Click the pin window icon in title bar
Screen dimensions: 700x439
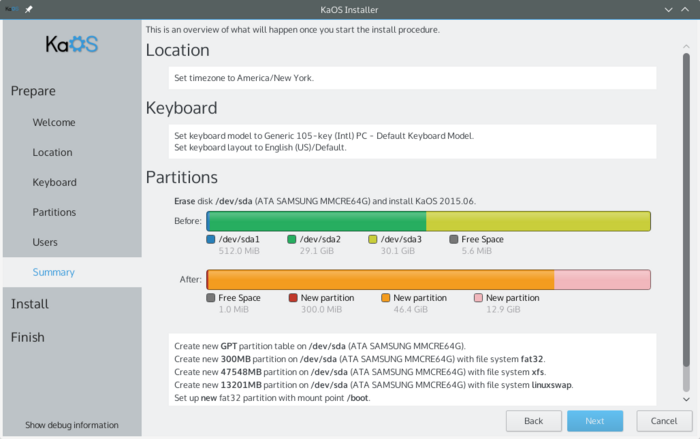click(x=27, y=8)
